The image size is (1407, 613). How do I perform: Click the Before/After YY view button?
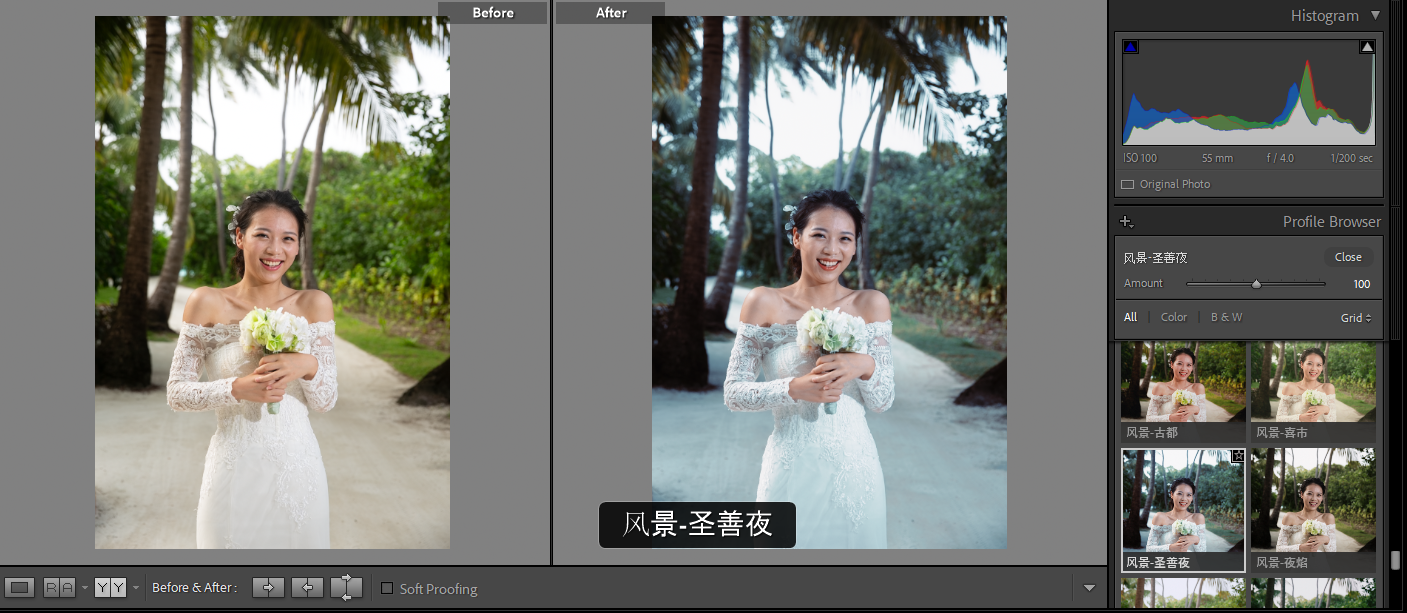tap(110, 588)
